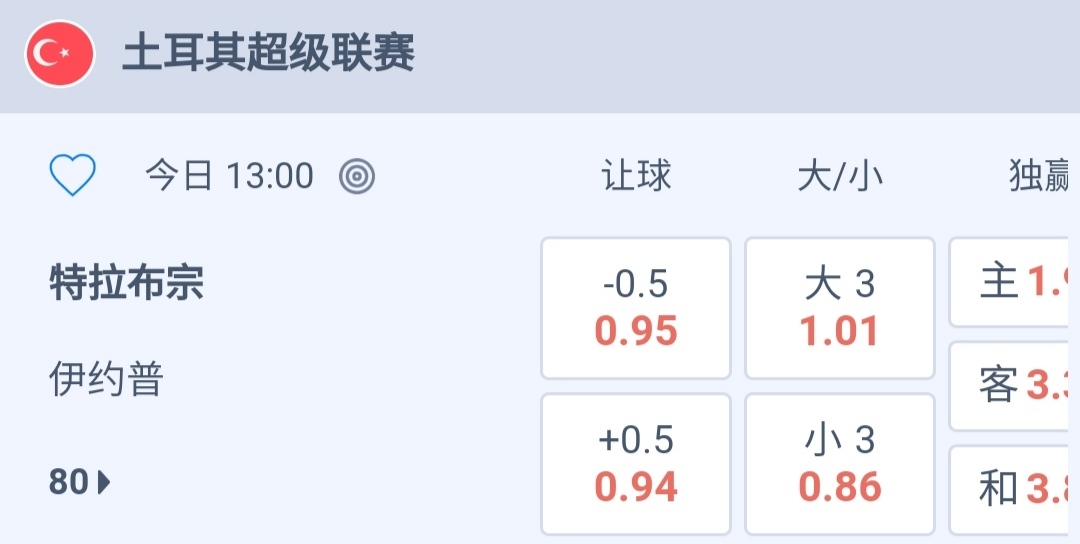Tap the triangle arrow next to 80

pyautogui.click(x=104, y=483)
